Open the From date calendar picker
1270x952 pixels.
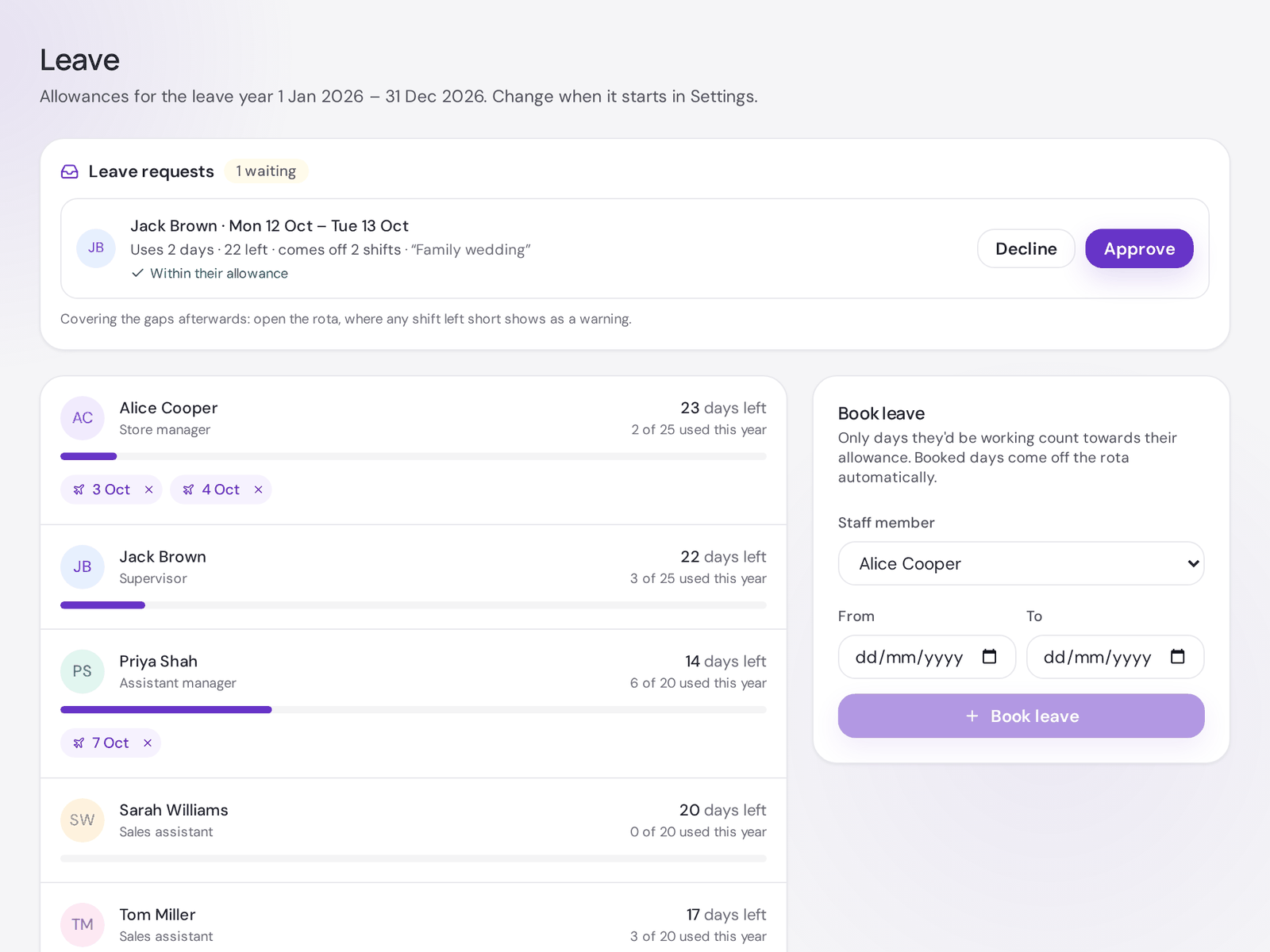tap(989, 657)
